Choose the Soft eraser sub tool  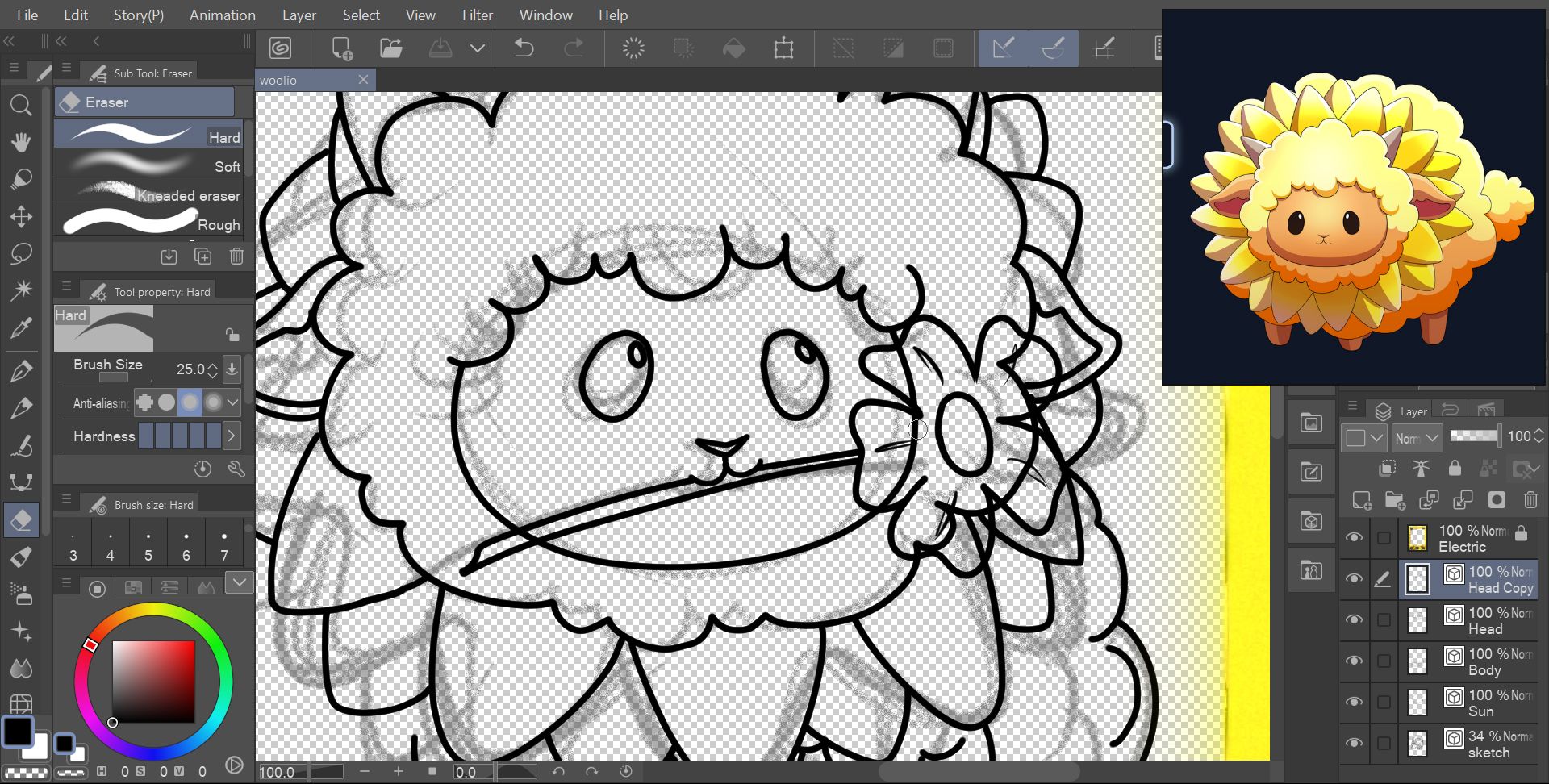pos(148,165)
